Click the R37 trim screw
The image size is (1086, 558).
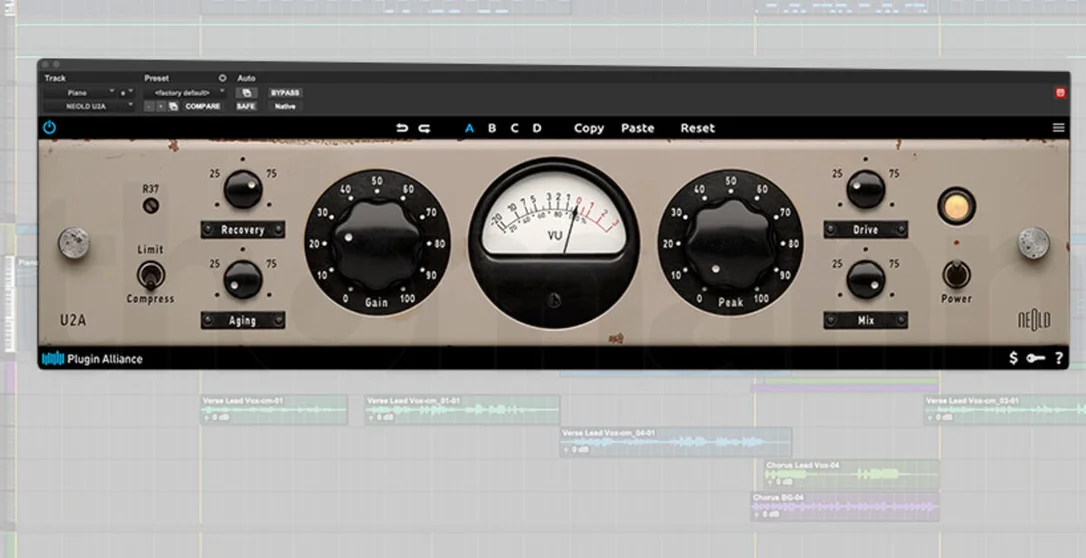click(150, 206)
